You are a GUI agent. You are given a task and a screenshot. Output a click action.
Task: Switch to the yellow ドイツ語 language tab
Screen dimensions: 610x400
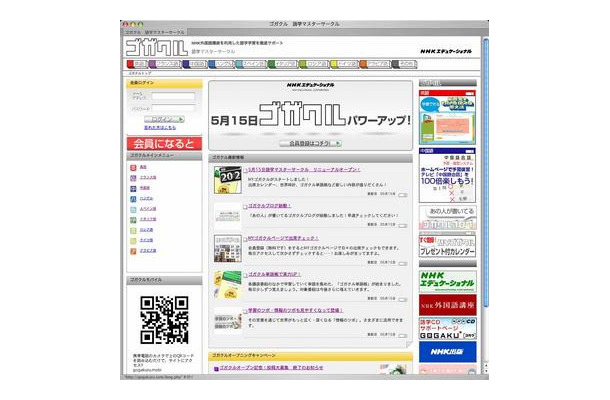pyautogui.click(x=344, y=64)
